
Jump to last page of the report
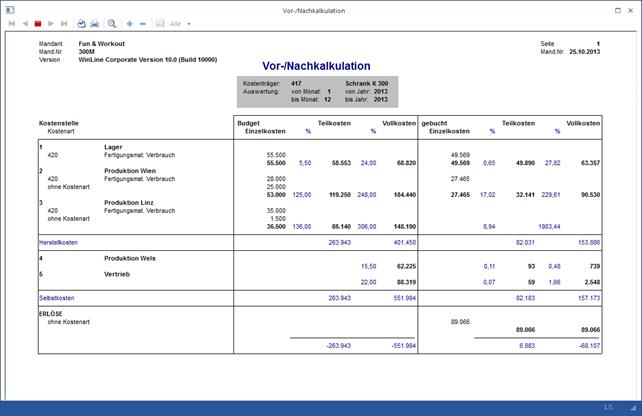[x=63, y=23]
